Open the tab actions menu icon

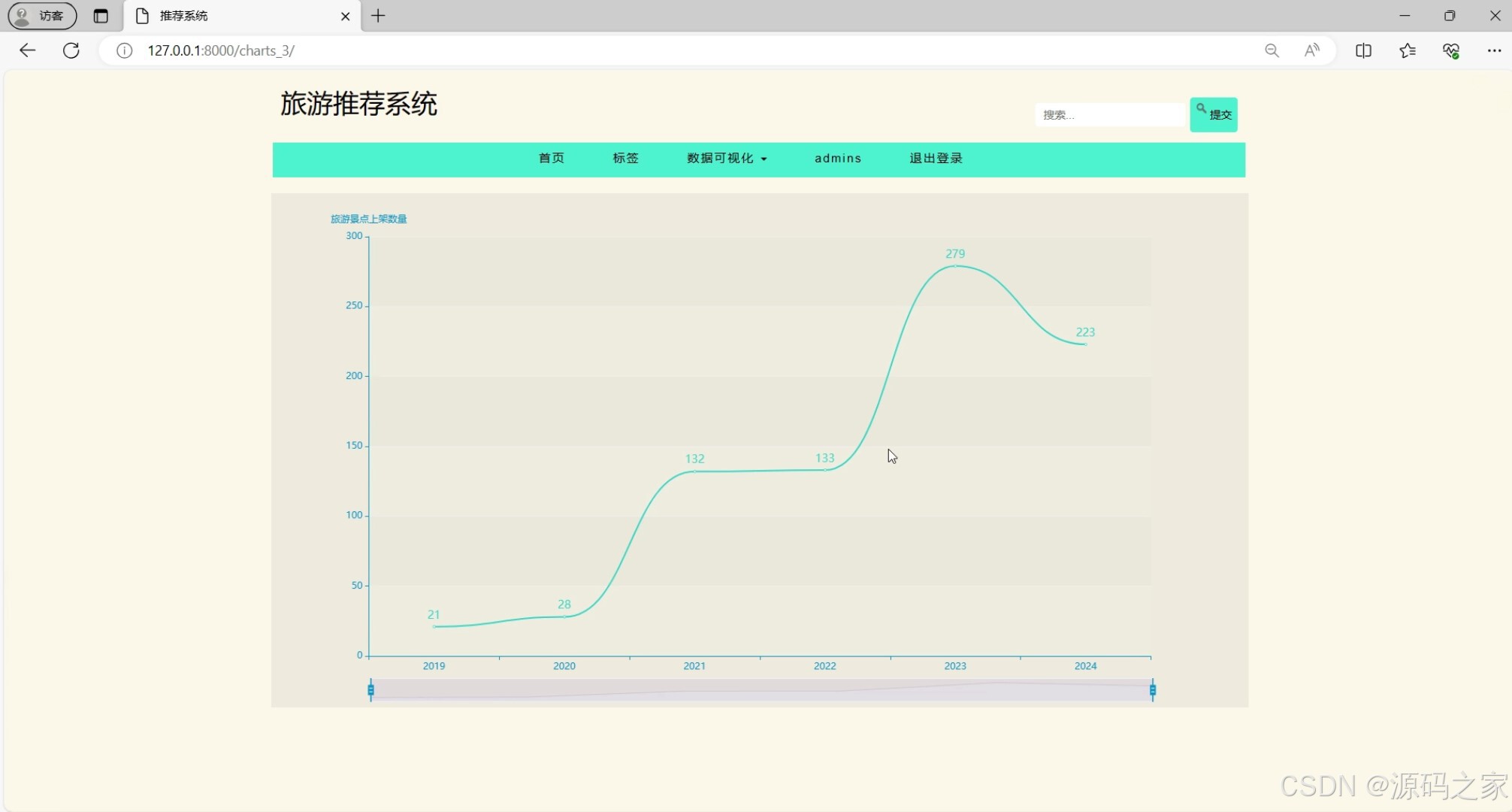click(x=101, y=16)
